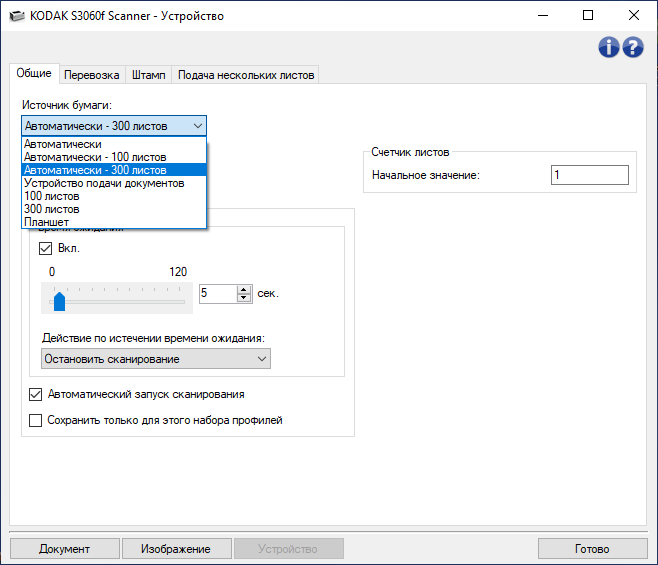Viewport: 658px width, 565px height.
Task: Select highlighted Автоматически - 300 листов list item
Action: [114, 170]
